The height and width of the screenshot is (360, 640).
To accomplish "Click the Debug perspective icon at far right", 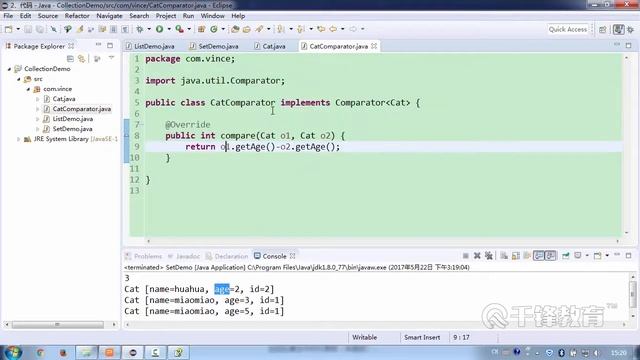I will coord(631,29).
